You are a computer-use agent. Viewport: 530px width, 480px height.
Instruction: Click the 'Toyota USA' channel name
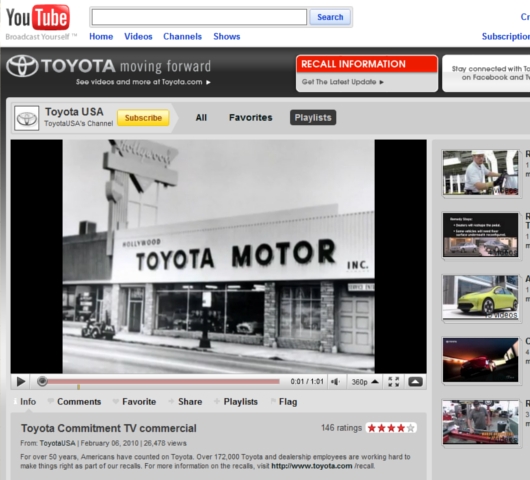coord(74,112)
